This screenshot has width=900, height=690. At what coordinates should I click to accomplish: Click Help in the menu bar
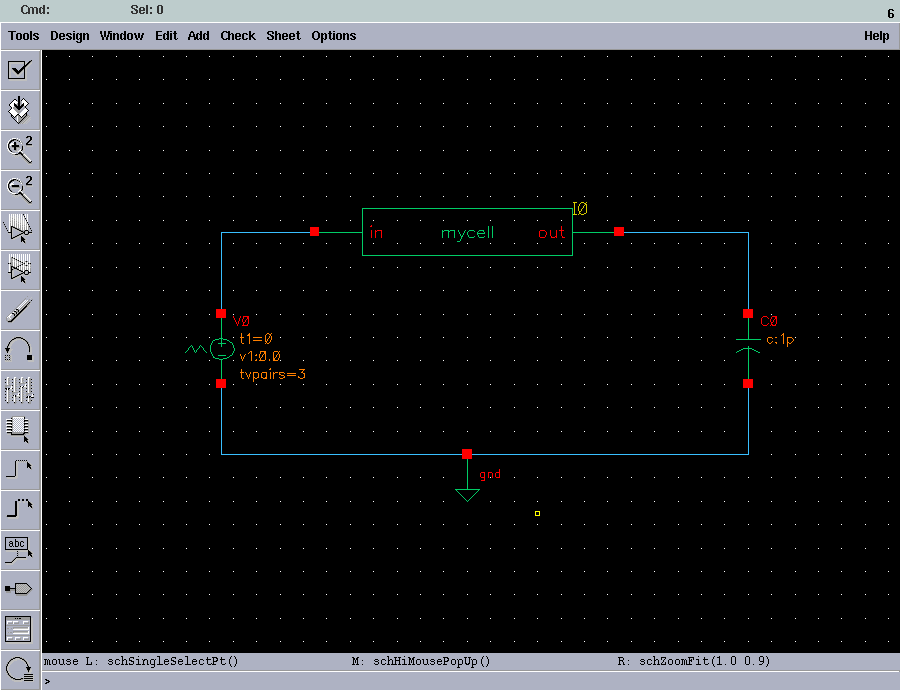[876, 35]
